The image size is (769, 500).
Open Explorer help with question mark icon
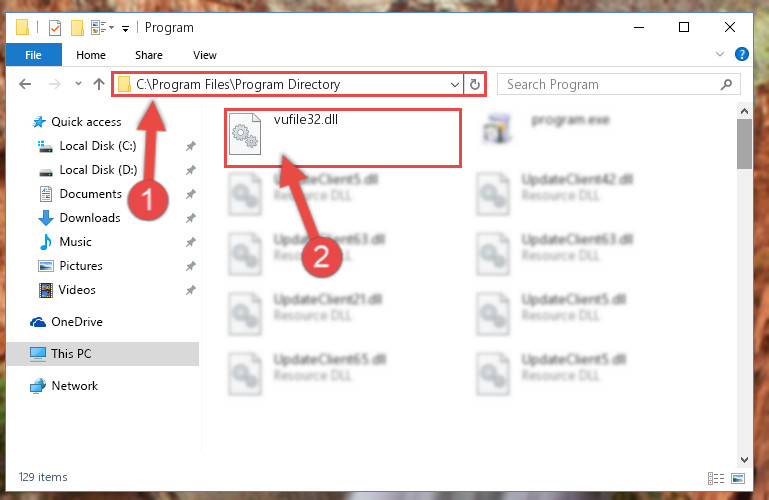(x=742, y=54)
